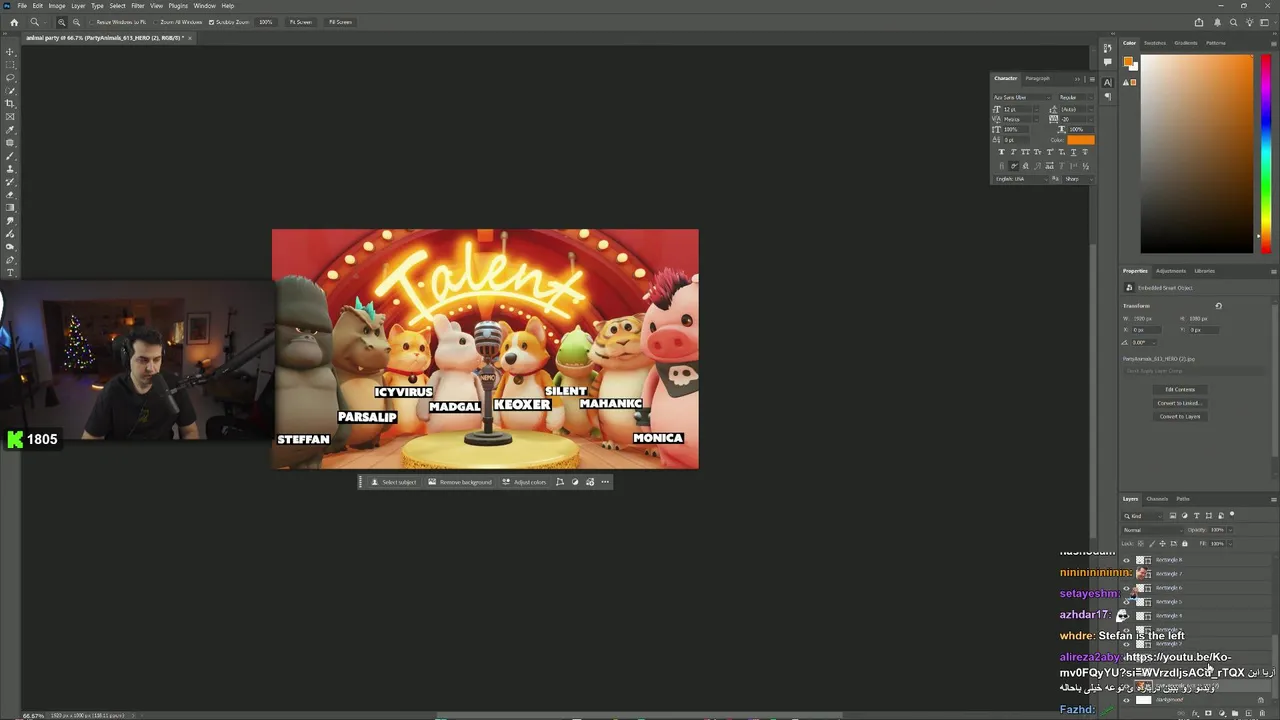1280x720 pixels.
Task: Open the Comments panel icon in dock
Action: tap(1107, 61)
